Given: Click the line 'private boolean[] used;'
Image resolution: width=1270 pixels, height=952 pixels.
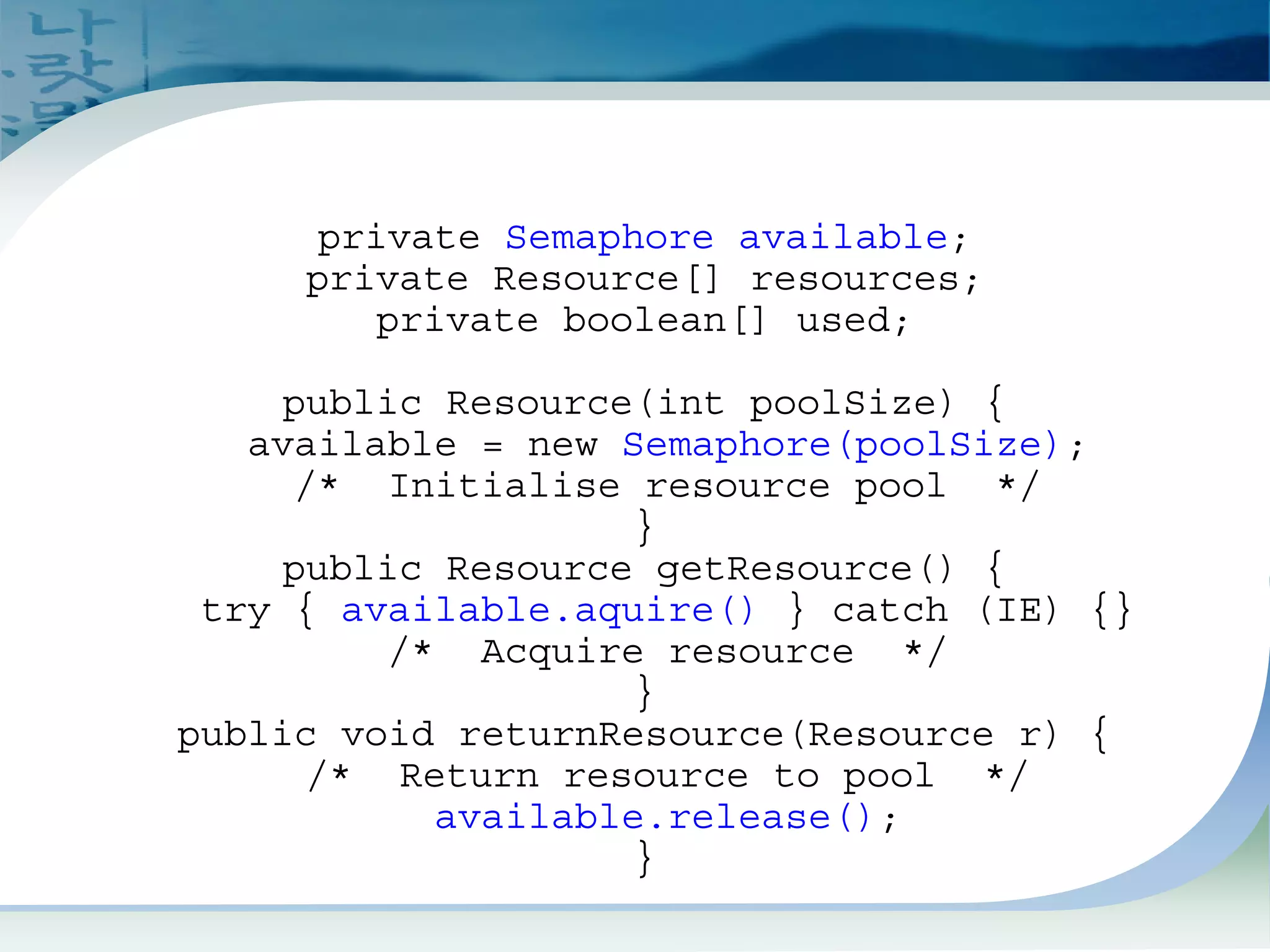Looking at the screenshot, I should click(642, 321).
